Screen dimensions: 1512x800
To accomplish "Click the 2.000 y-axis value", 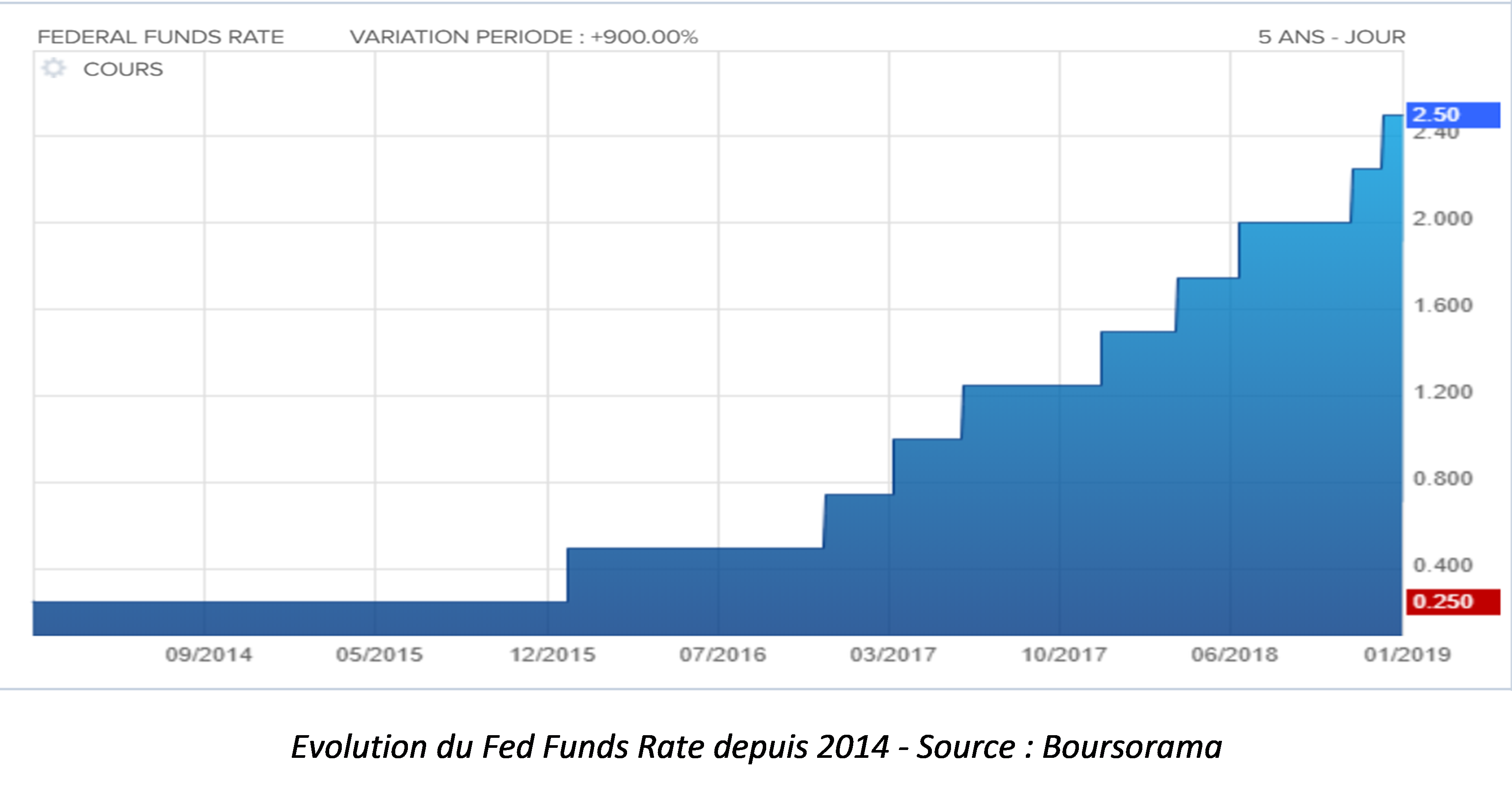I will pos(1443,218).
